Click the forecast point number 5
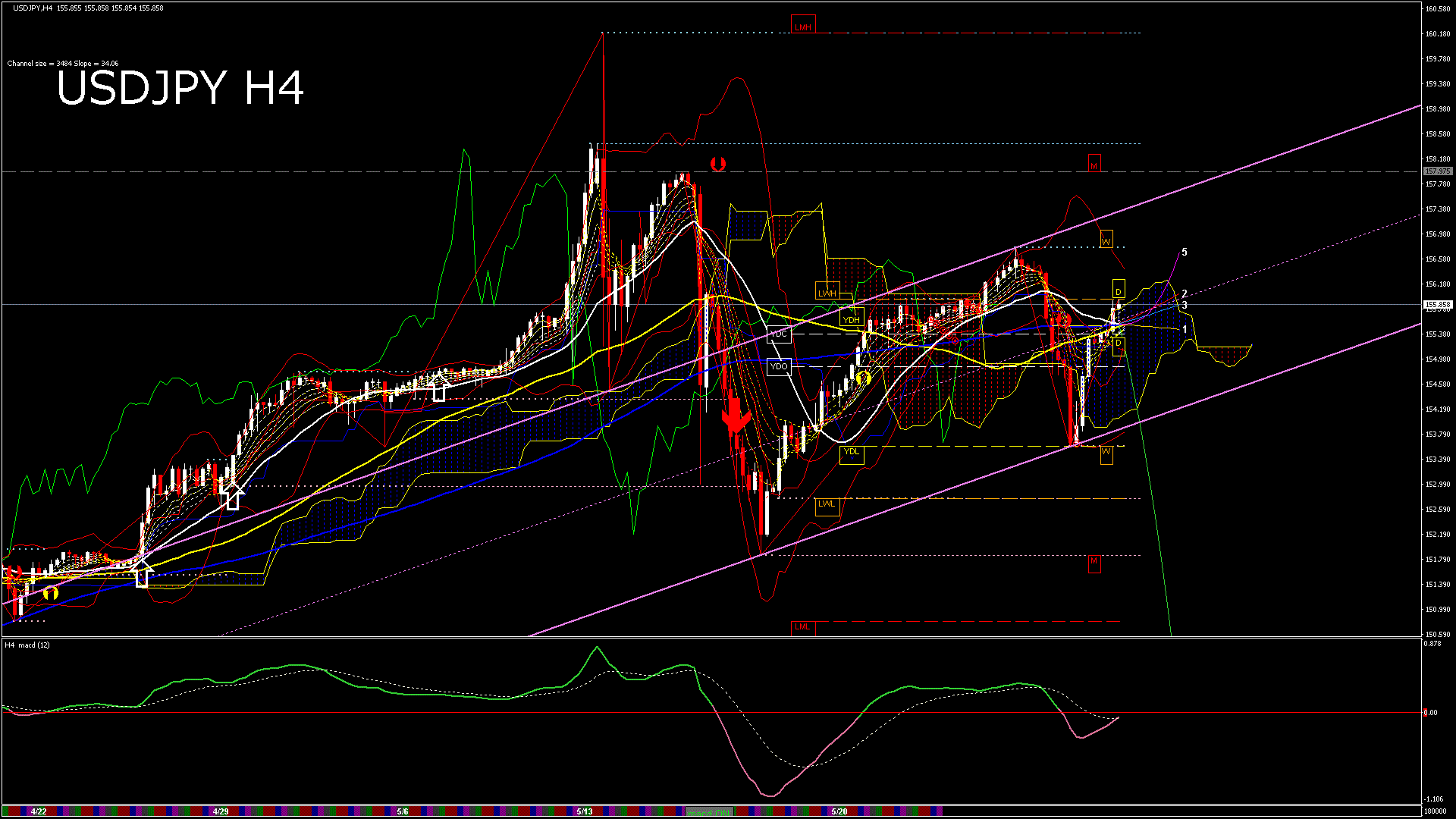Image resolution: width=1456 pixels, height=819 pixels. click(x=1185, y=253)
